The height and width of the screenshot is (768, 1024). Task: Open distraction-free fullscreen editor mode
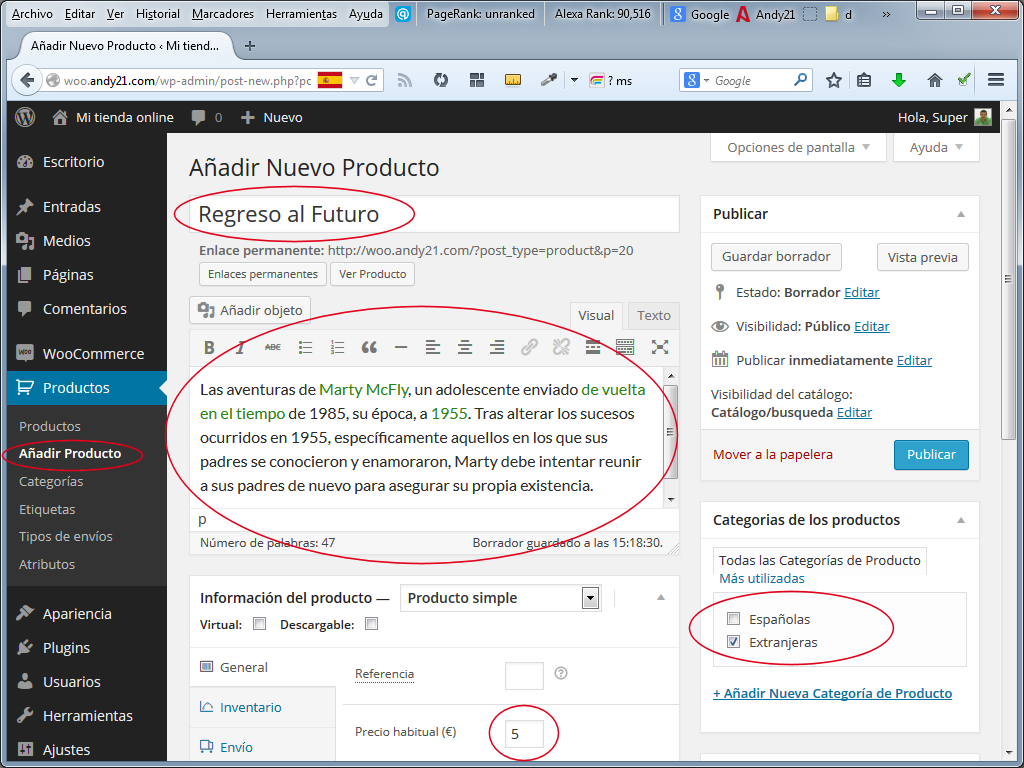coord(660,347)
